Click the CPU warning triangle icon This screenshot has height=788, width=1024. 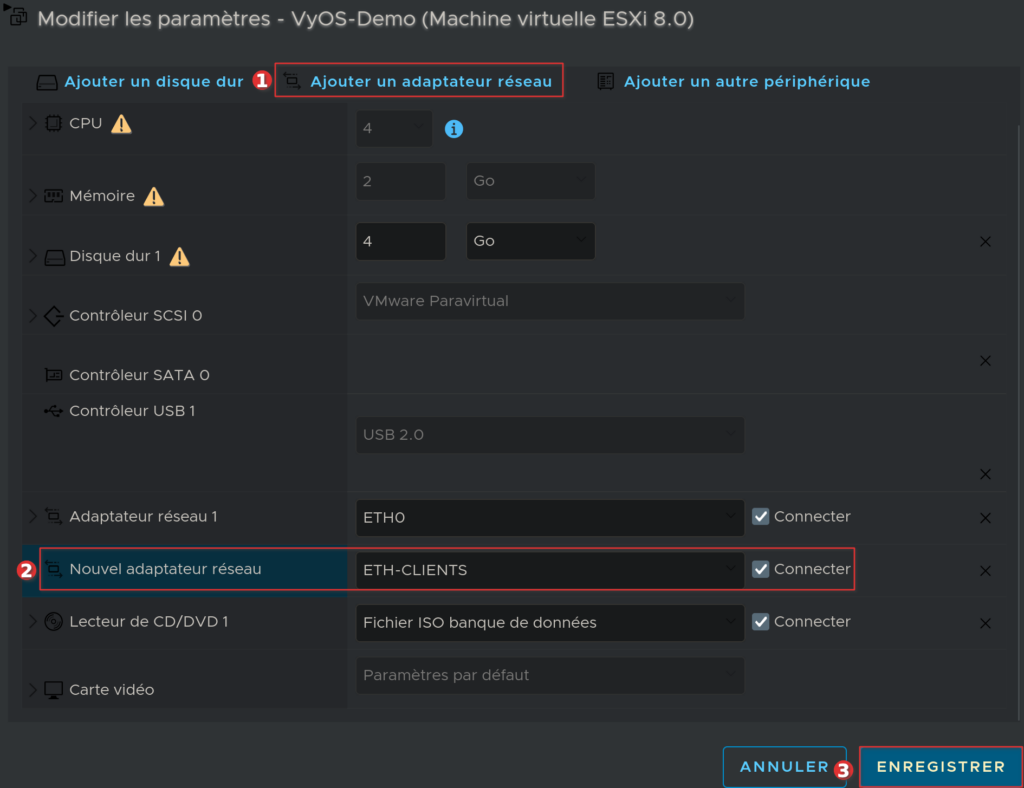(121, 124)
